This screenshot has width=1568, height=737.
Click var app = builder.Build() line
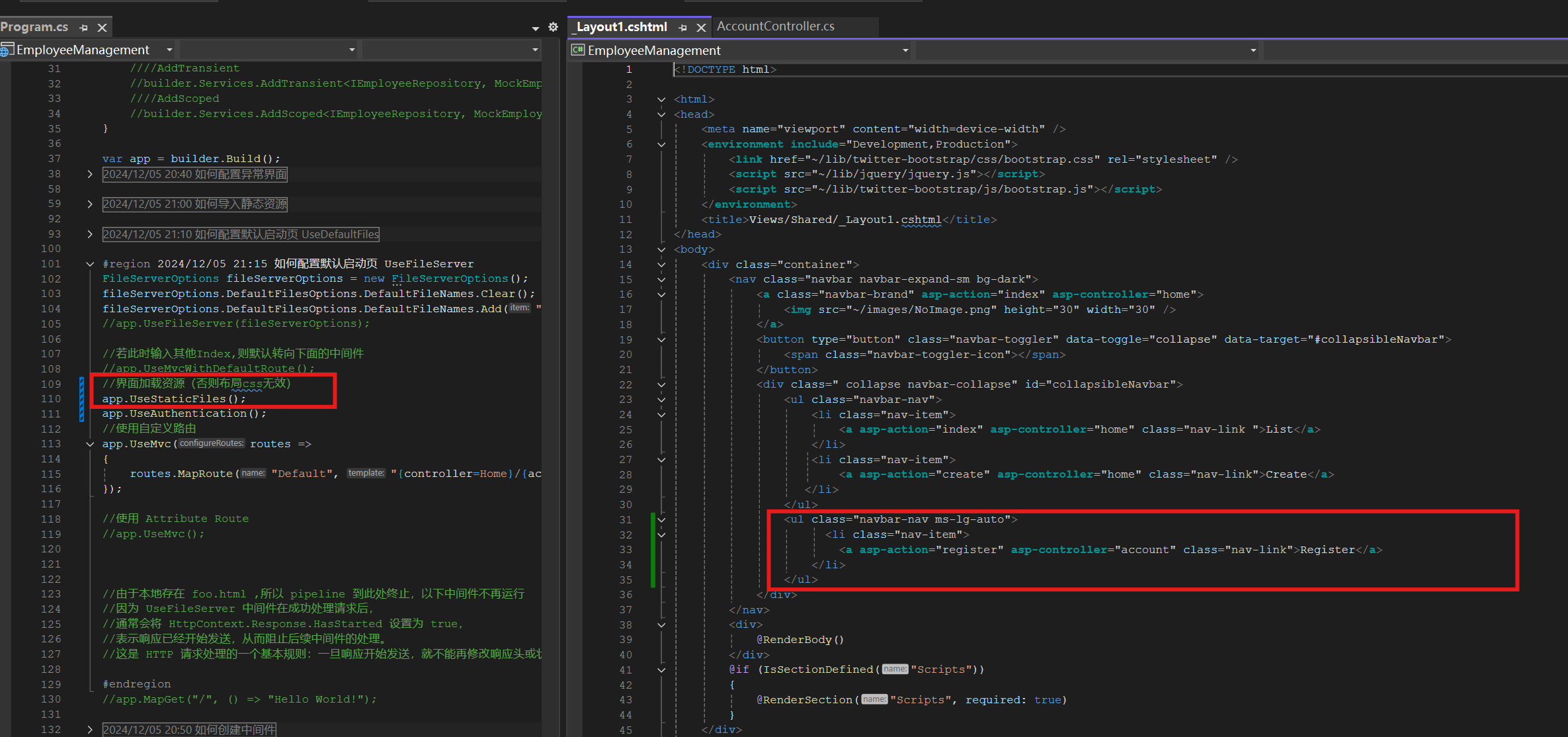[191, 159]
